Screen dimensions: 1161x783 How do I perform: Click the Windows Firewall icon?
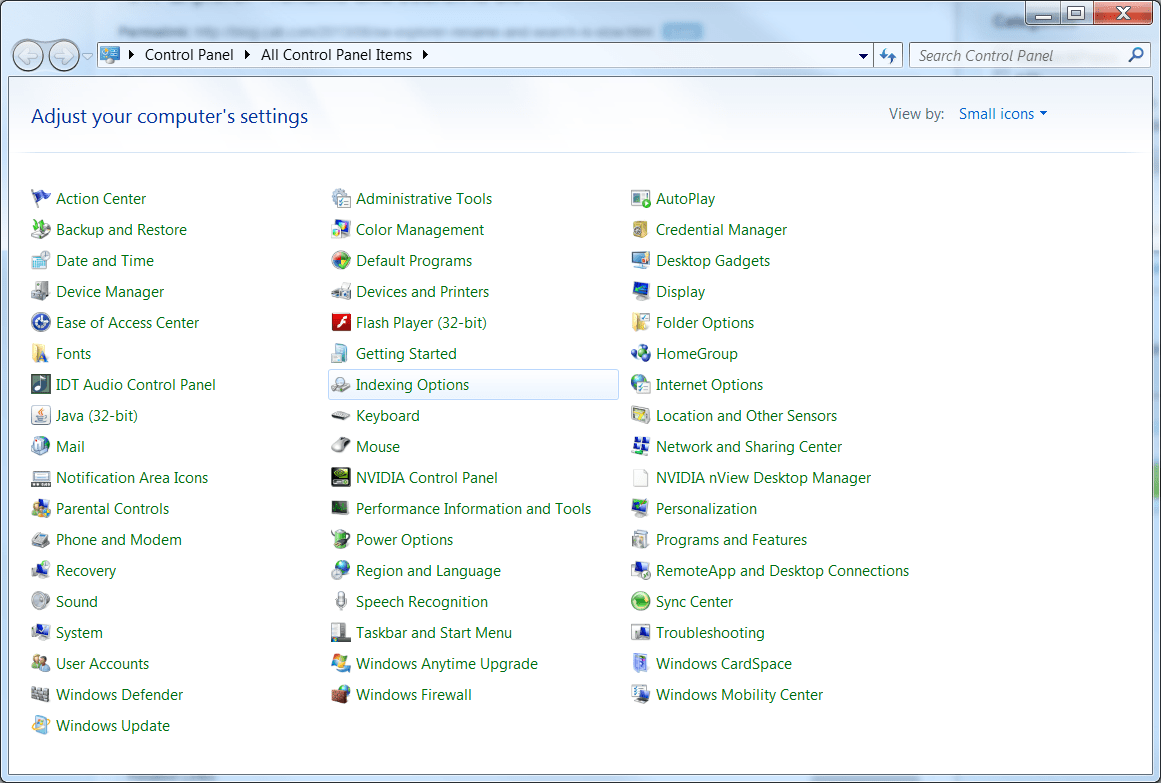coord(340,695)
